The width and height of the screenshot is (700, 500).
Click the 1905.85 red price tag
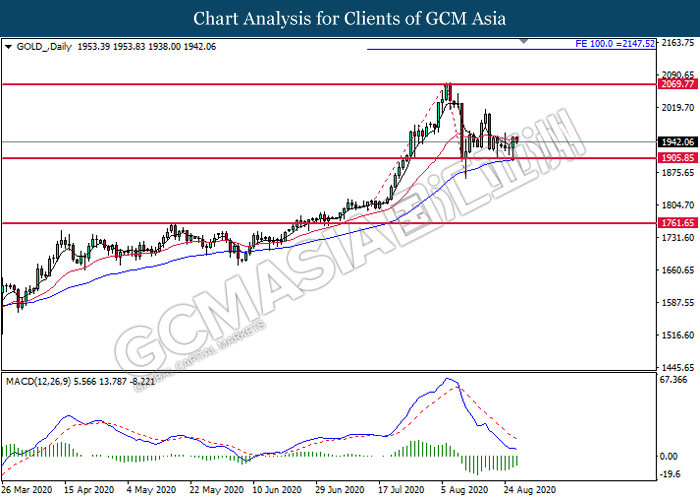tap(677, 158)
